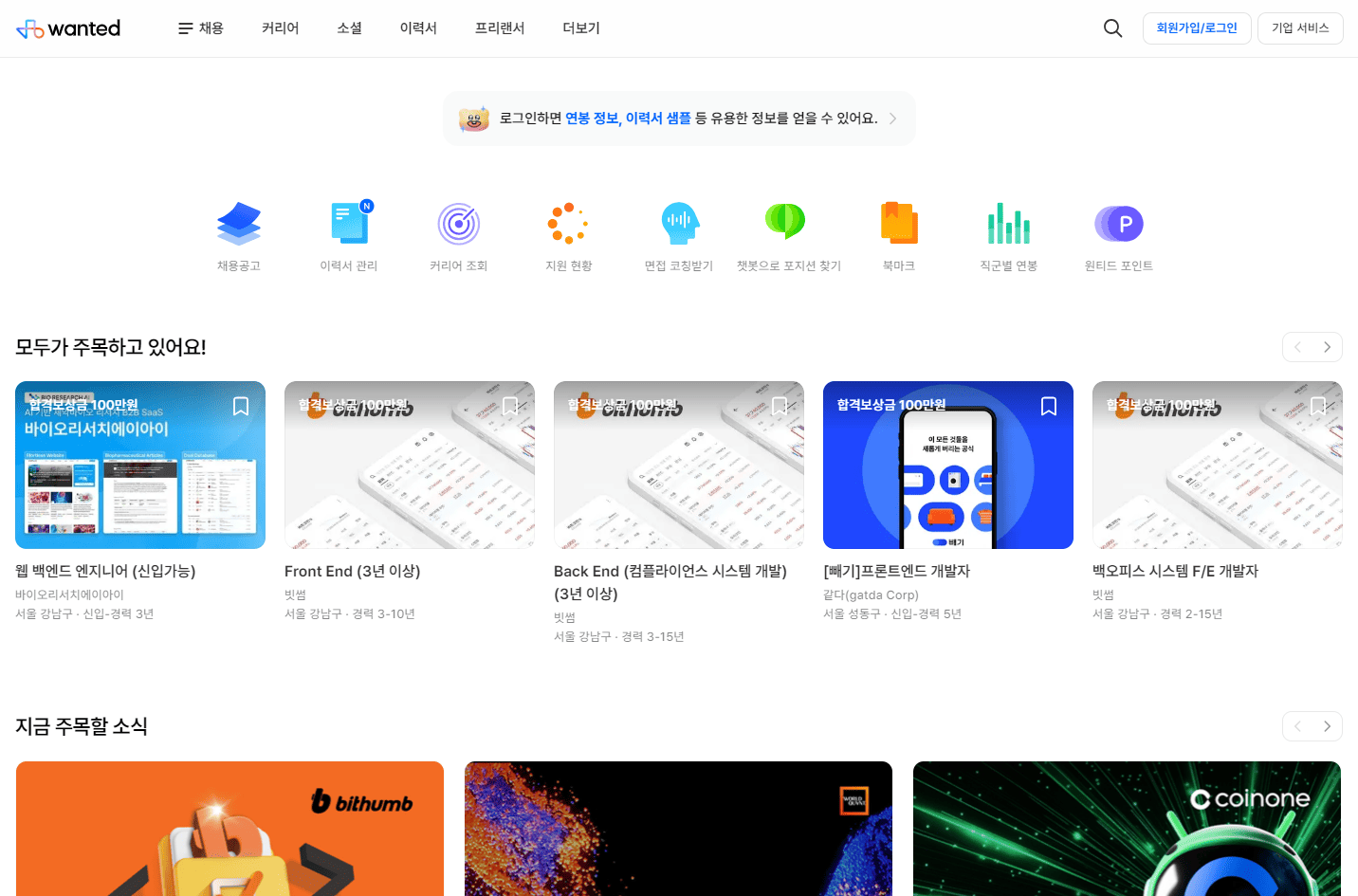Open the 이력서 menu item
This screenshot has width=1358, height=896.
[x=418, y=28]
